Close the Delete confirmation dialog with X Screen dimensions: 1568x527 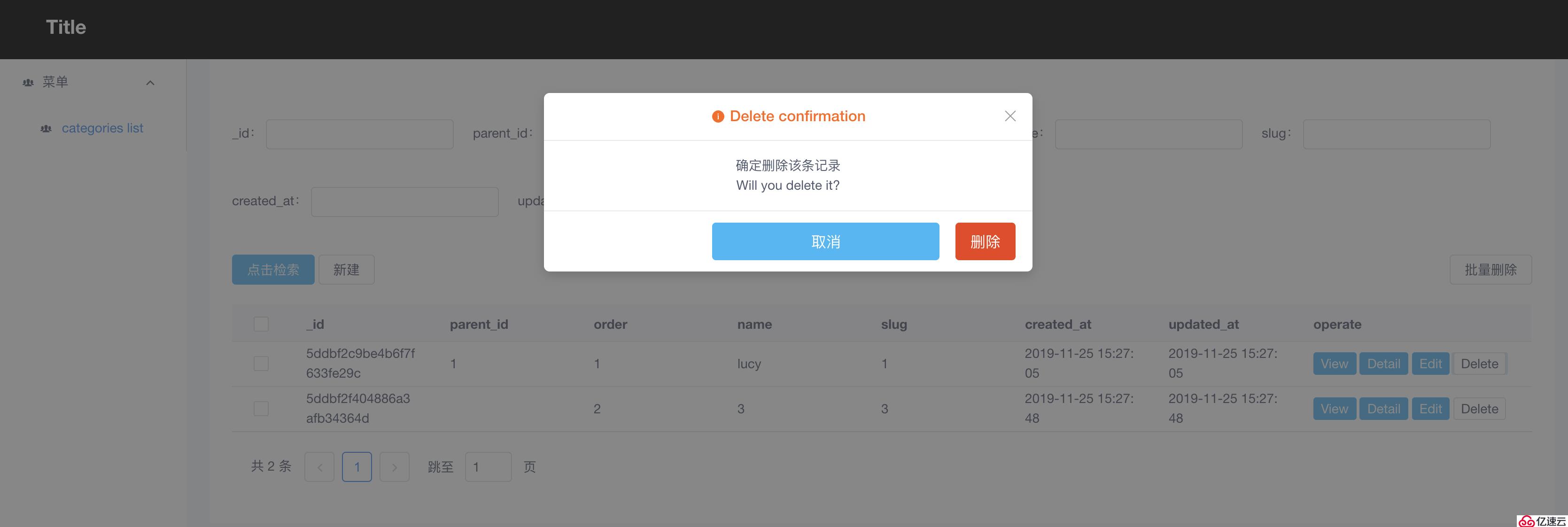1010,116
